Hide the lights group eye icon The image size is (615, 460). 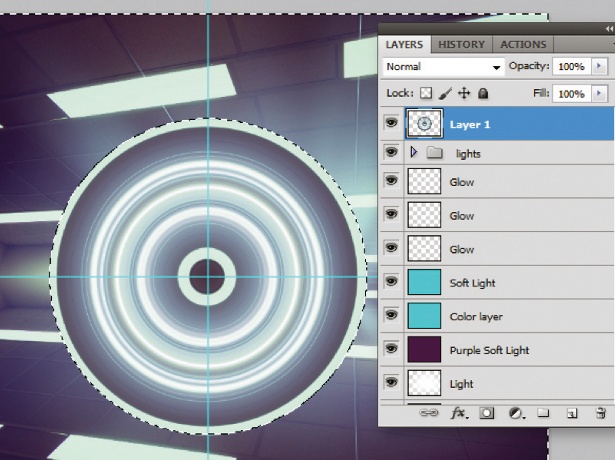tap(391, 152)
